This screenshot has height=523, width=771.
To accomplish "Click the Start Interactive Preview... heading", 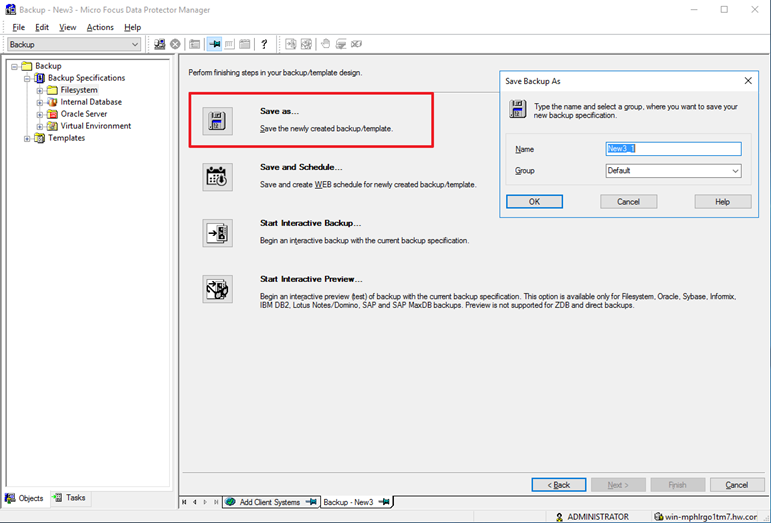I will tap(311, 279).
